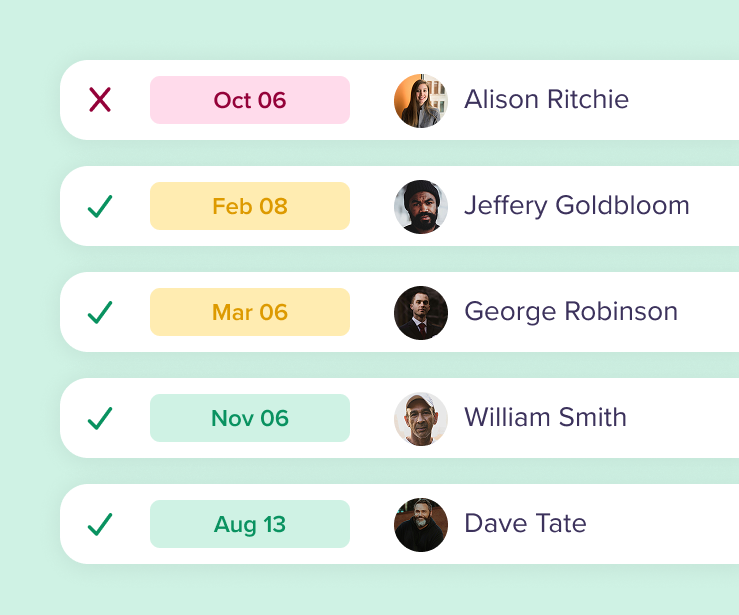
Task: Click the green checkmark for Dave Tate
Action: click(x=100, y=524)
